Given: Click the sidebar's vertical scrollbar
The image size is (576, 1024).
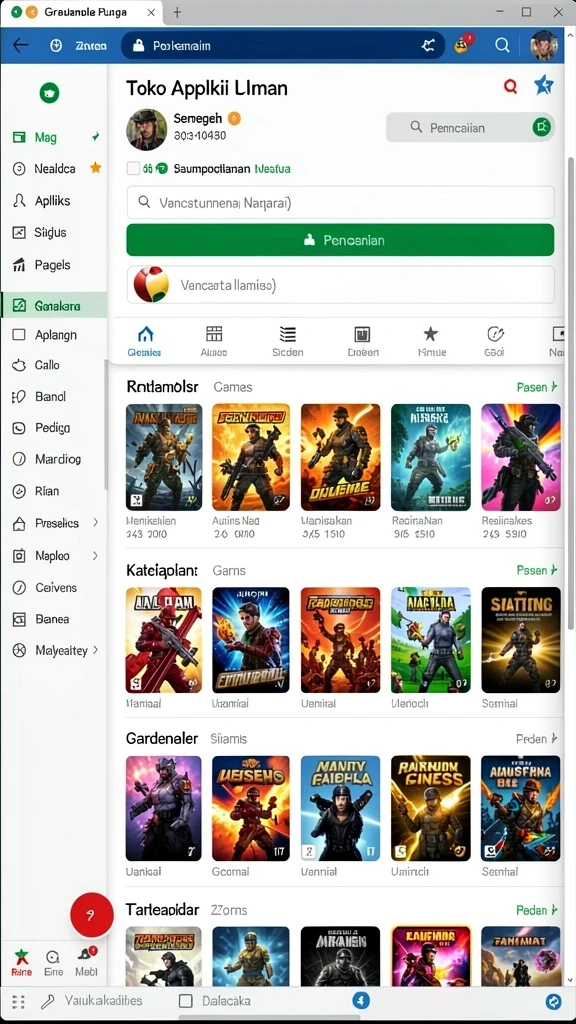Looking at the screenshot, I should pos(105,424).
